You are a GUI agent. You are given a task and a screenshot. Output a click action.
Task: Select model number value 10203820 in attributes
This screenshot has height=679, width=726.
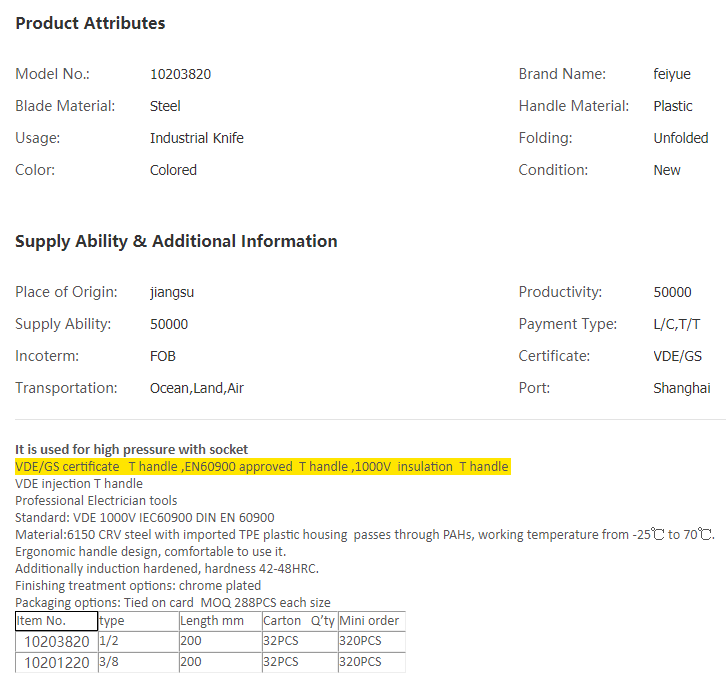click(180, 74)
